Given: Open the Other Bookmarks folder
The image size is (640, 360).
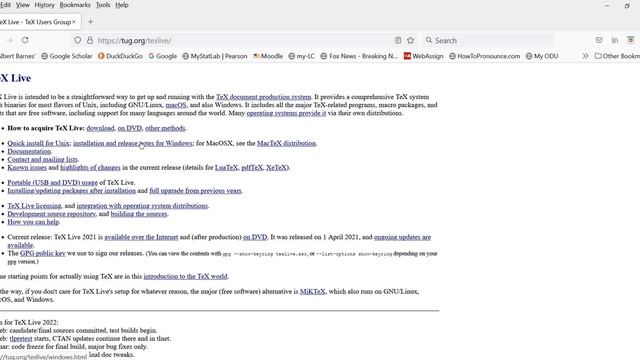Looking at the screenshot, I should (617, 56).
